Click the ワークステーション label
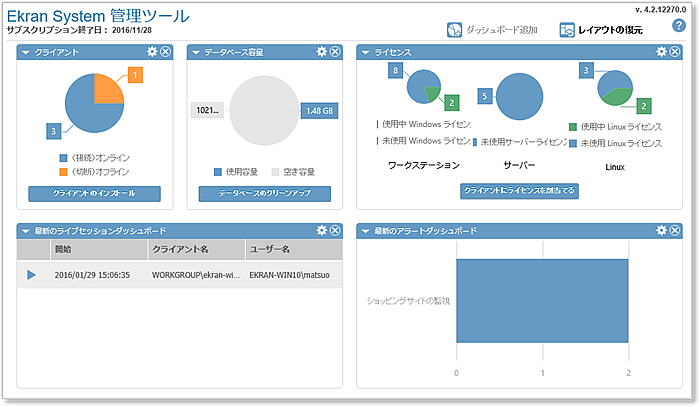This screenshot has height=407, width=700. 424,166
